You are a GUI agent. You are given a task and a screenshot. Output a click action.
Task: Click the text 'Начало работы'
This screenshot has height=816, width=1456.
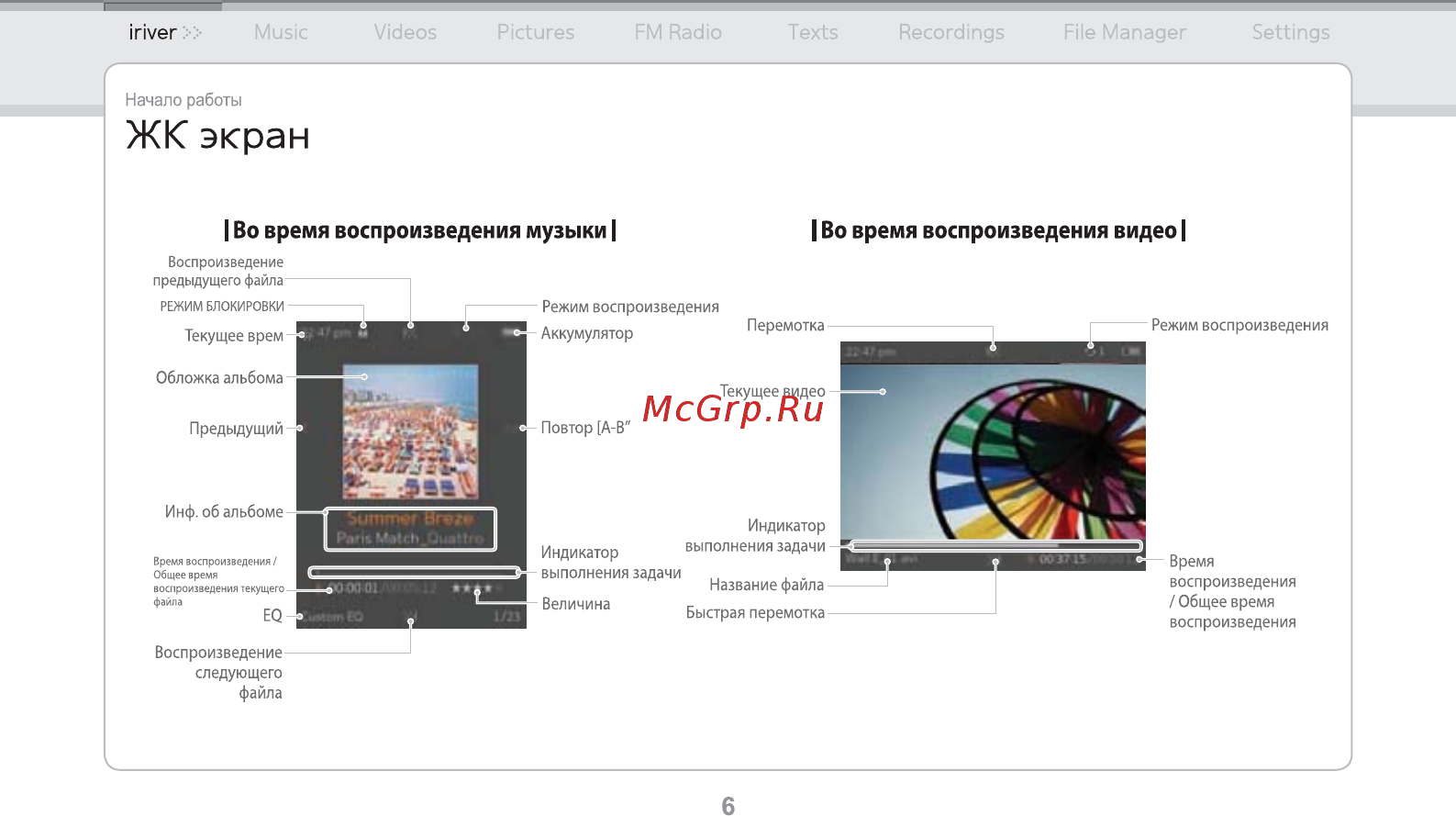click(x=183, y=99)
